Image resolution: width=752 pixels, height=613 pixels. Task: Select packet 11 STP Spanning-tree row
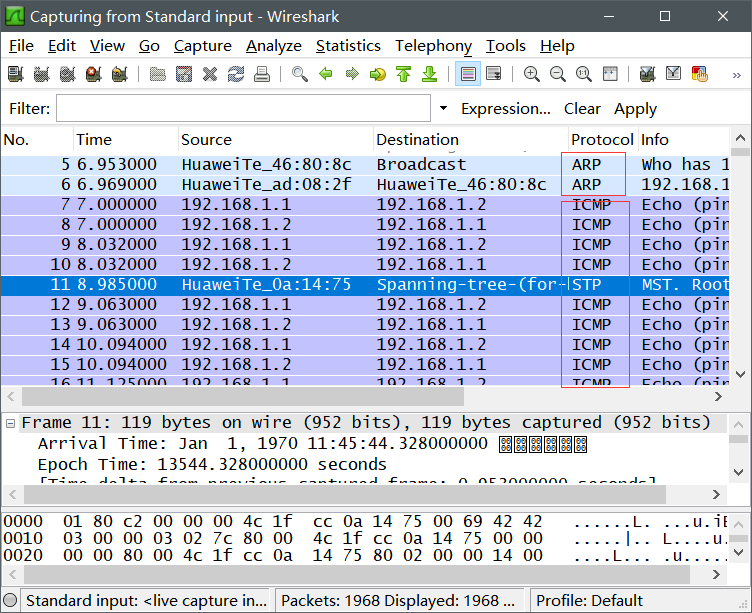(x=365, y=284)
